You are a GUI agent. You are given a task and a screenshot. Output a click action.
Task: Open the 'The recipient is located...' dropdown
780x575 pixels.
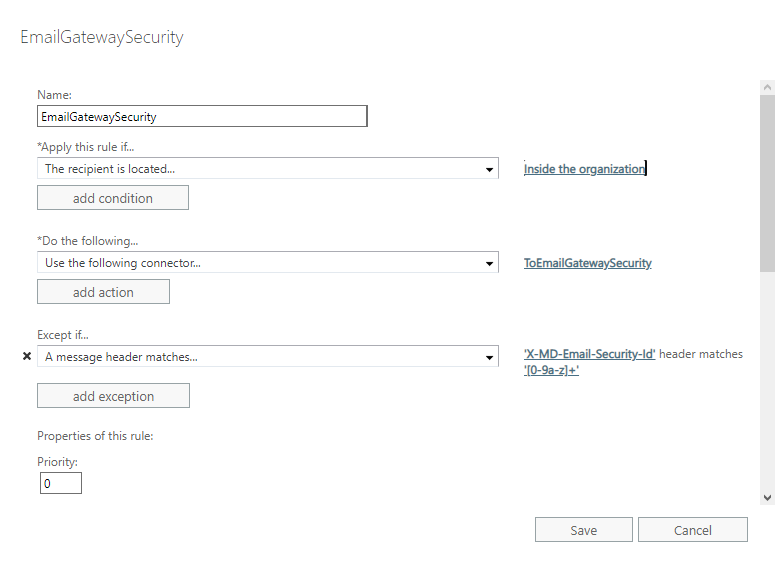pos(267,169)
